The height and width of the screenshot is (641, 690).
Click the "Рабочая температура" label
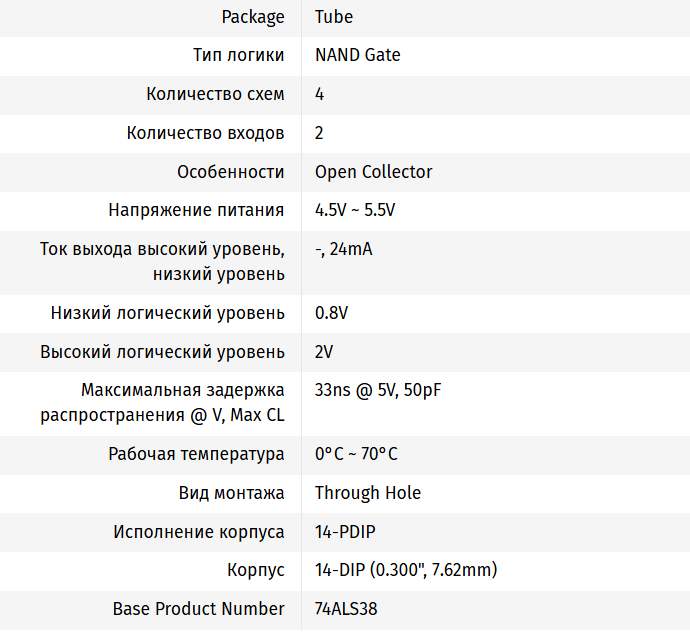tap(196, 454)
